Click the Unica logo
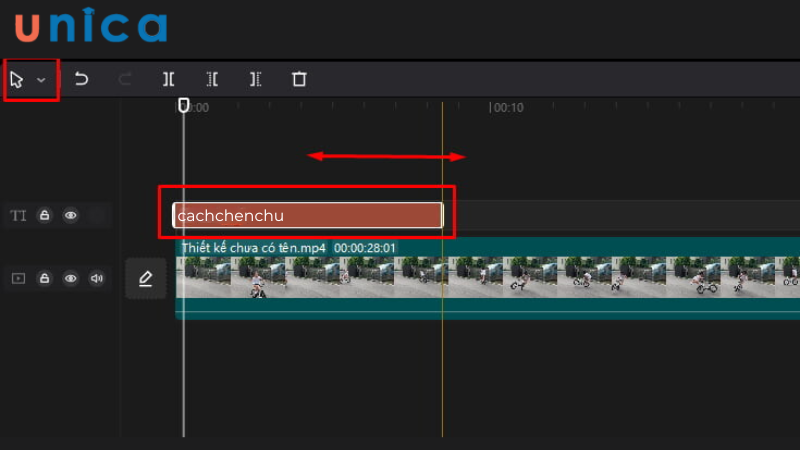The width and height of the screenshot is (800, 450). 91,25
